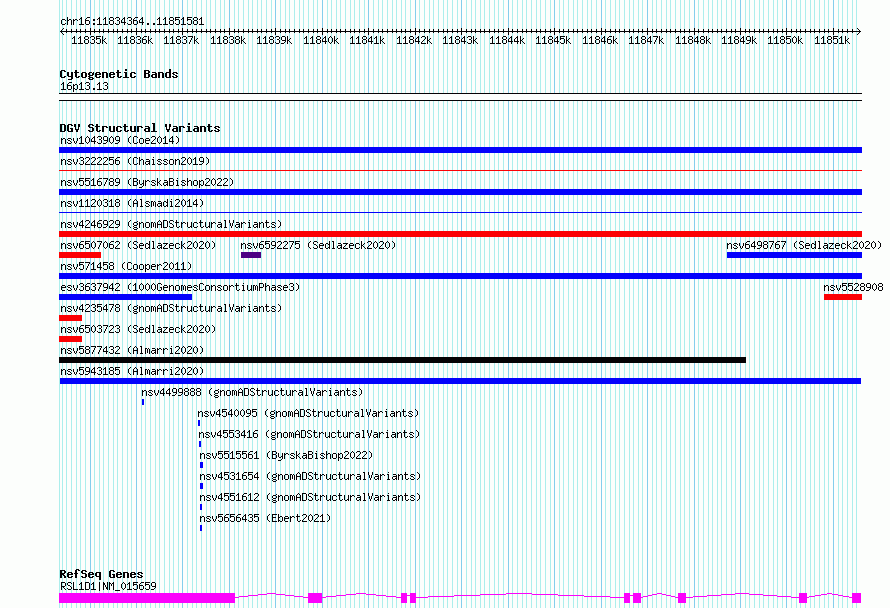Click the DGV Structural Variants track title

(140, 128)
